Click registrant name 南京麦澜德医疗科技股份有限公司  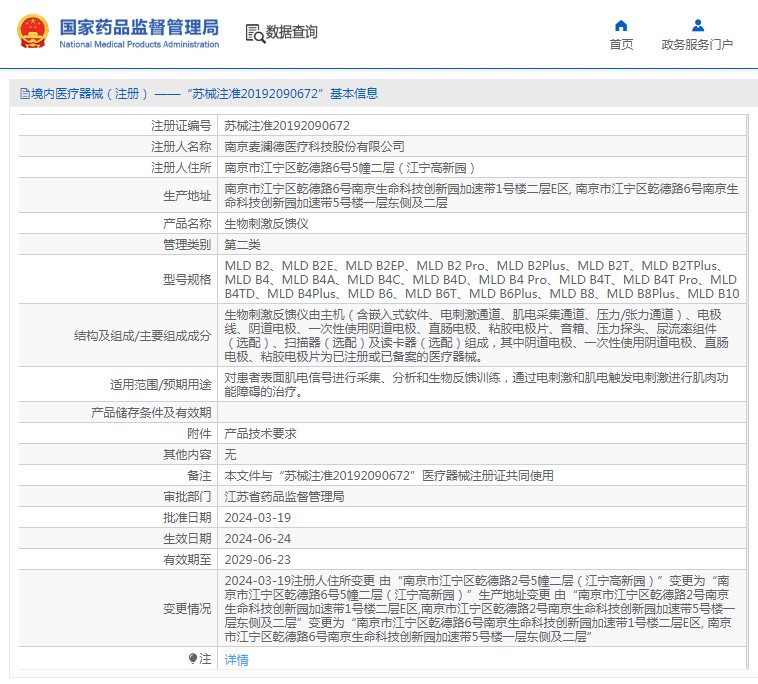pyautogui.click(x=314, y=147)
